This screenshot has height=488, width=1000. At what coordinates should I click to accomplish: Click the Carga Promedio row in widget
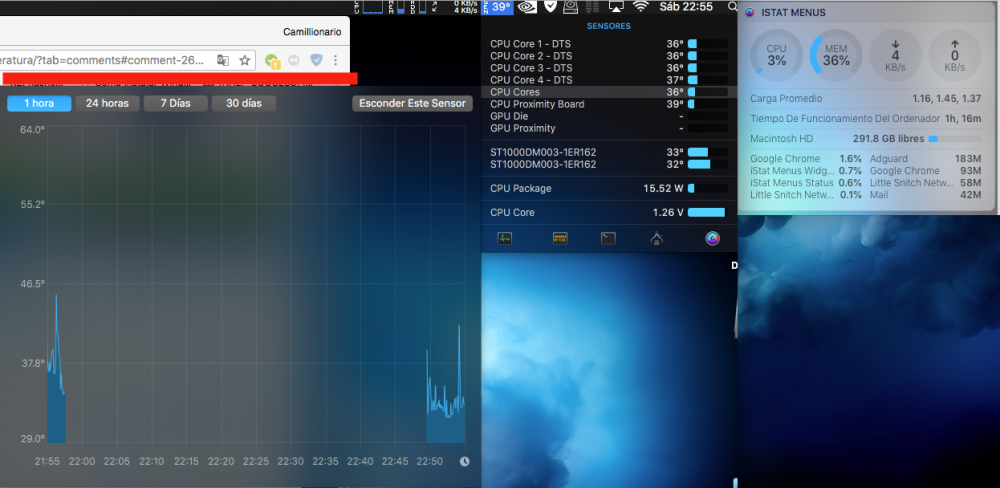[x=865, y=99]
